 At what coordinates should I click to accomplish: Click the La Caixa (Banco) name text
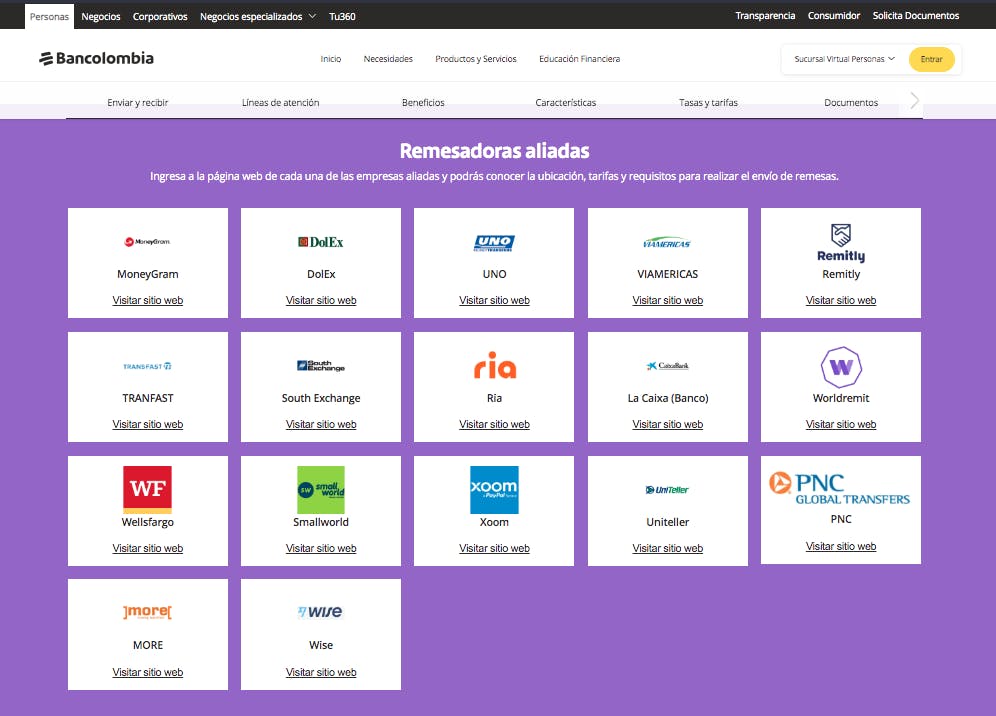[x=668, y=398]
